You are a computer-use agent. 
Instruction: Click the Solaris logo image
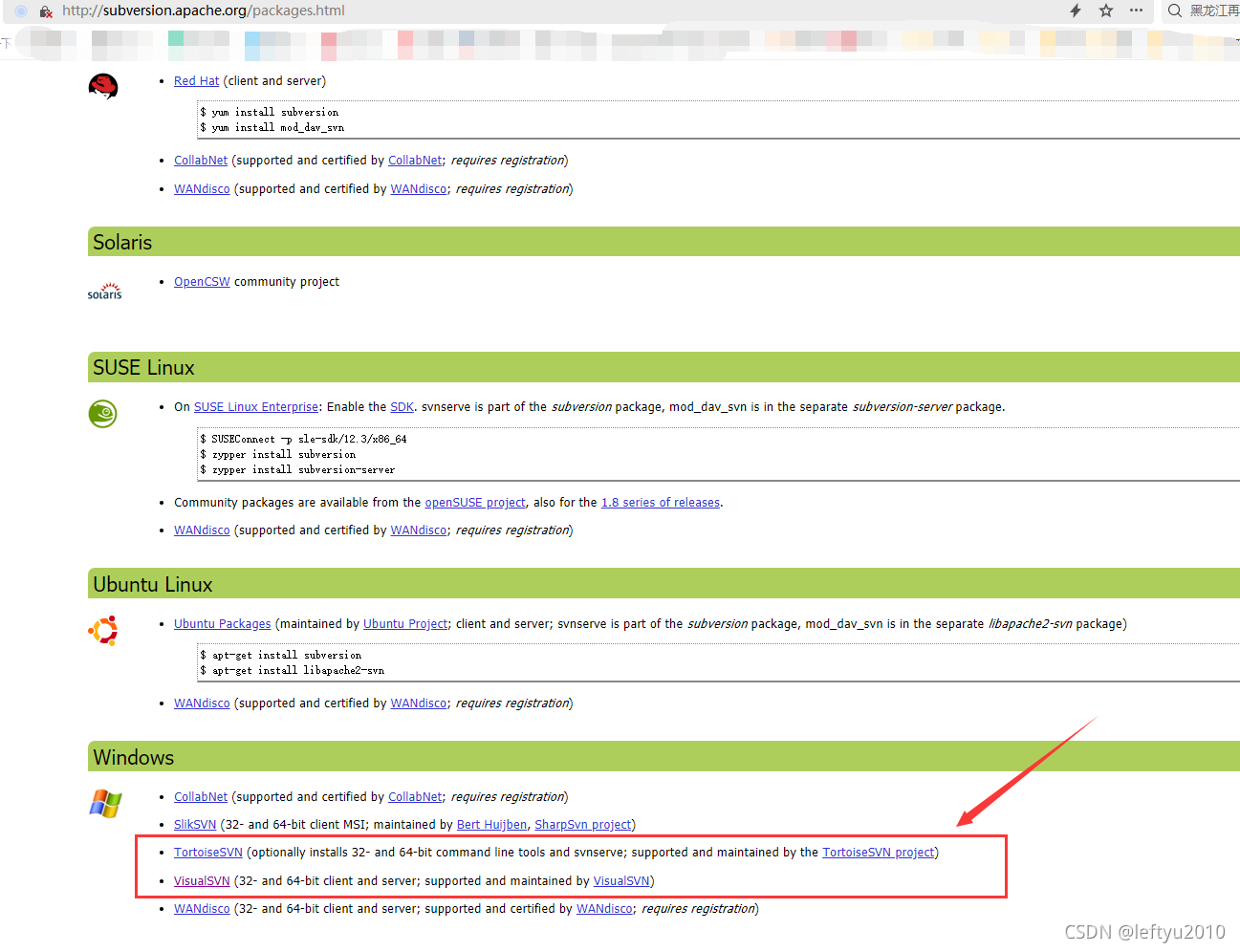(104, 292)
